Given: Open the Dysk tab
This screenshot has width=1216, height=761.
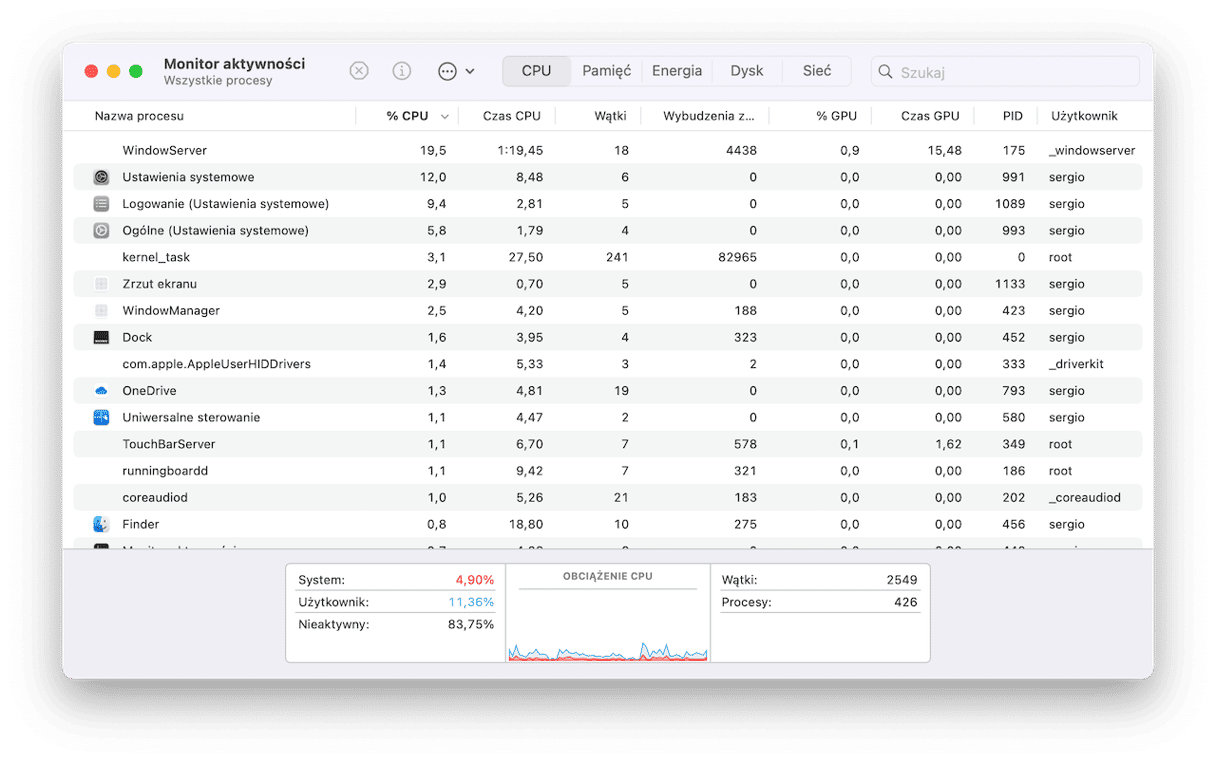Looking at the screenshot, I should 747,71.
